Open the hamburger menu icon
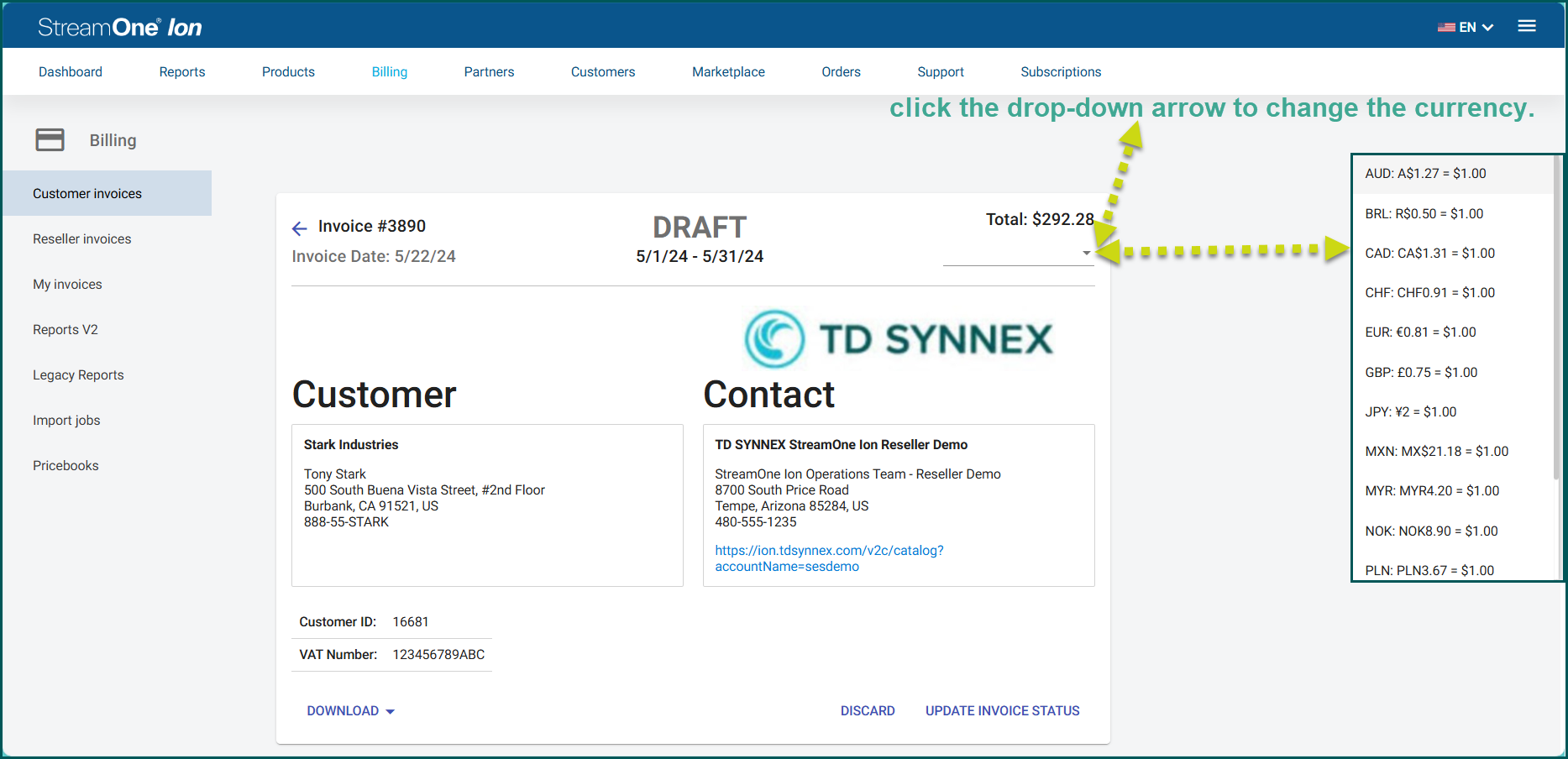The height and width of the screenshot is (759, 1568). 1527,26
